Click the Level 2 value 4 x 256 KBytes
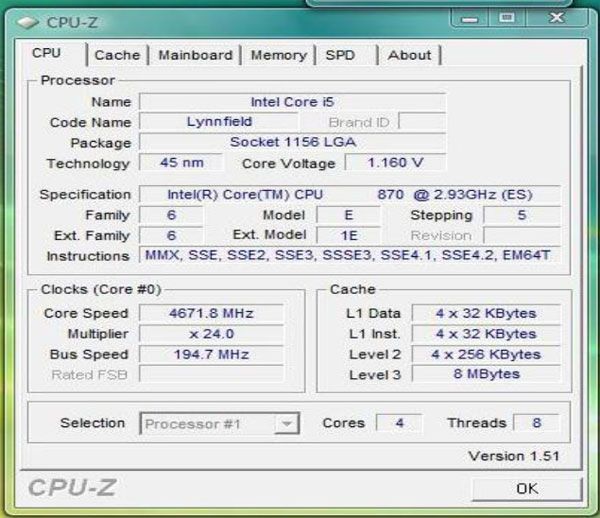This screenshot has width=600, height=518. 486,354
